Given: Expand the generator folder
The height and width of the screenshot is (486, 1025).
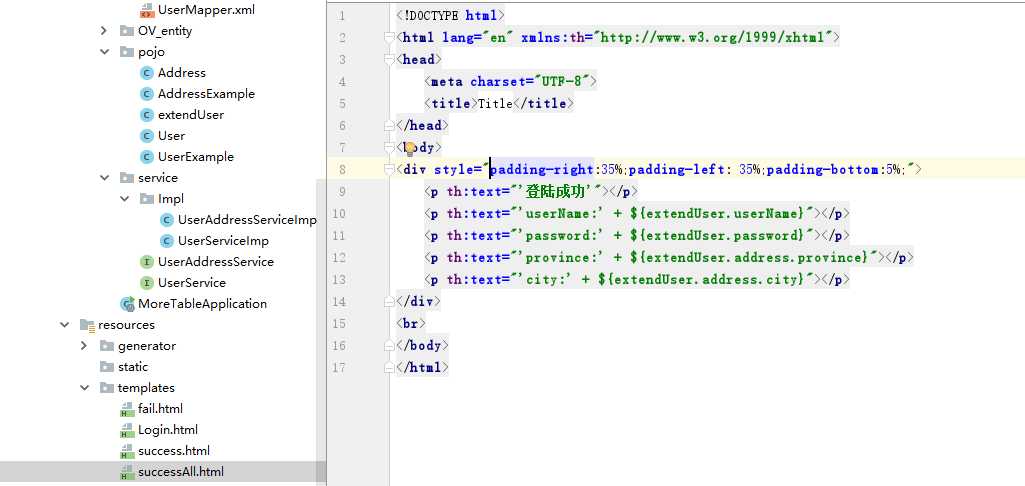Looking at the screenshot, I should [x=84, y=345].
